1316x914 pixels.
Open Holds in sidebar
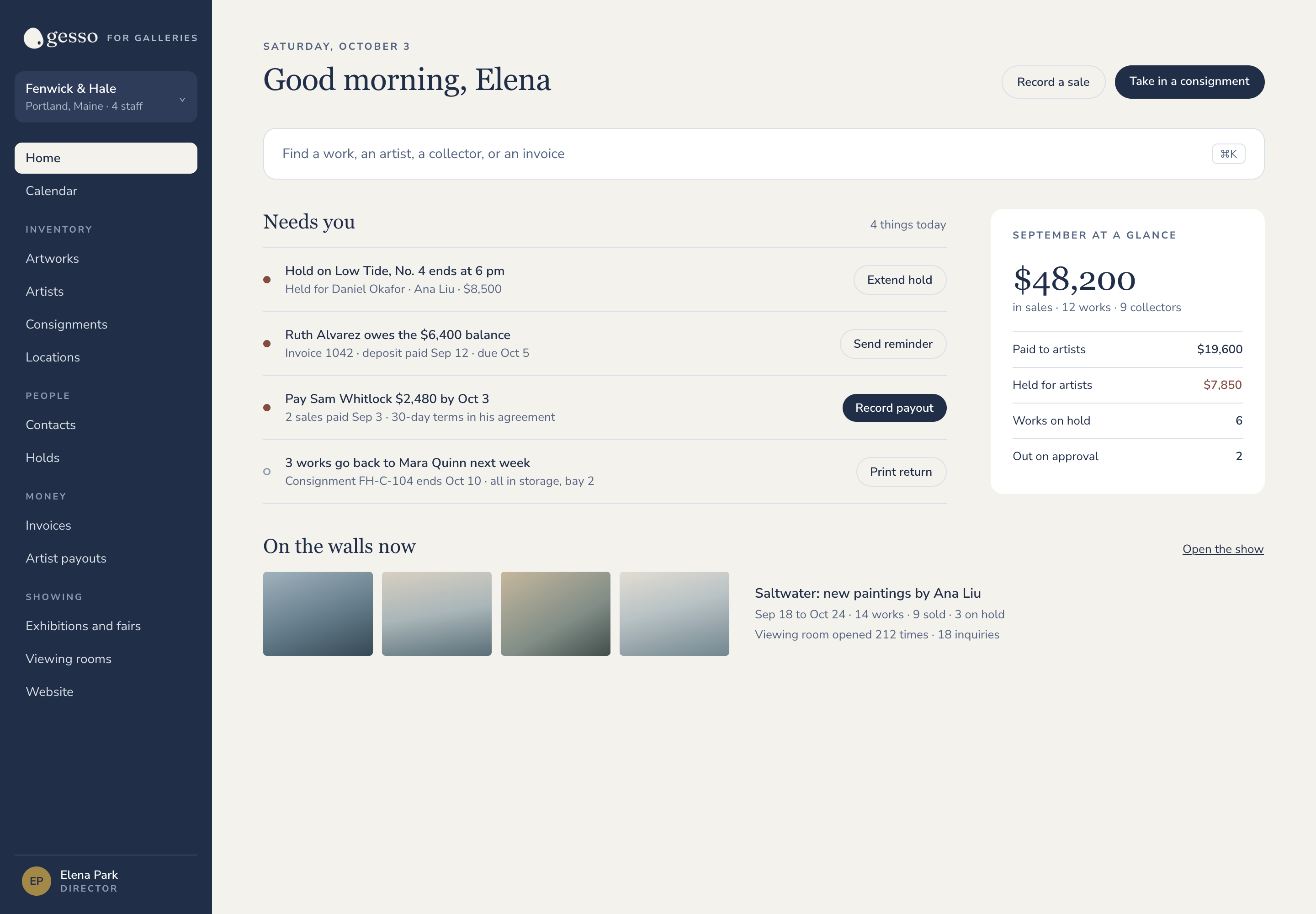click(106, 457)
